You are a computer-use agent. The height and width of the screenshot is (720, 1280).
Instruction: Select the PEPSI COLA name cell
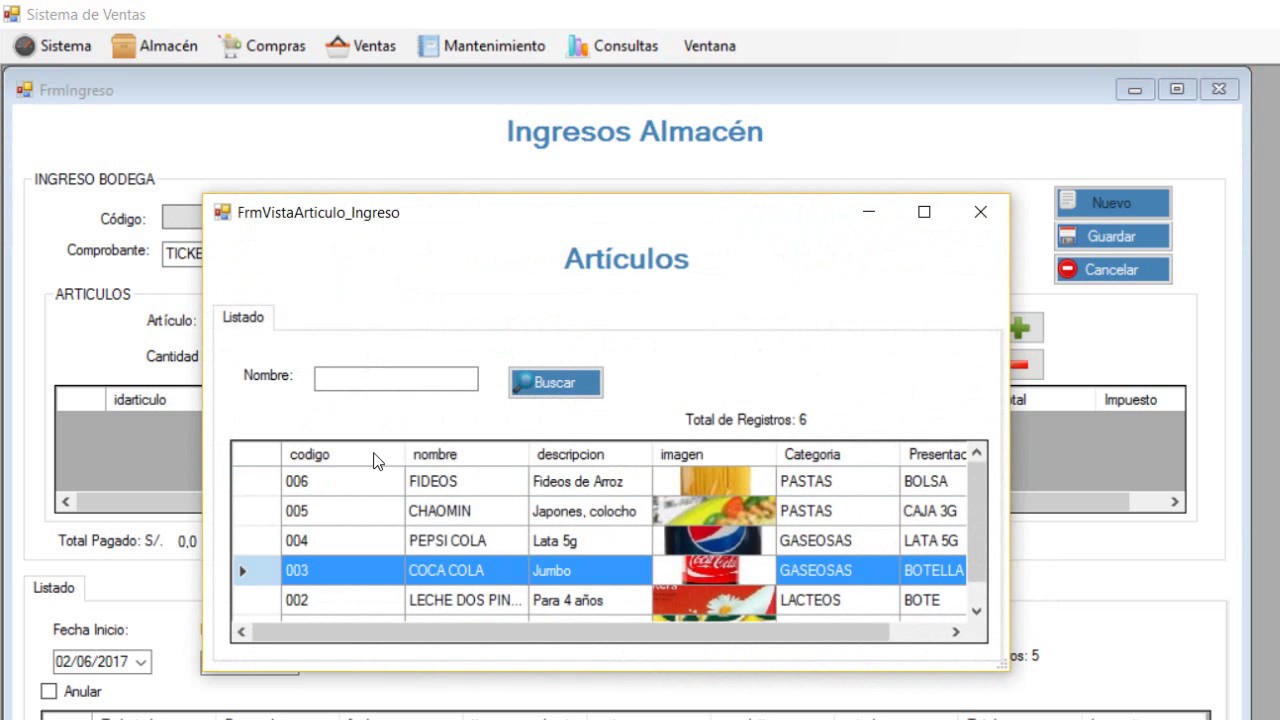point(466,541)
